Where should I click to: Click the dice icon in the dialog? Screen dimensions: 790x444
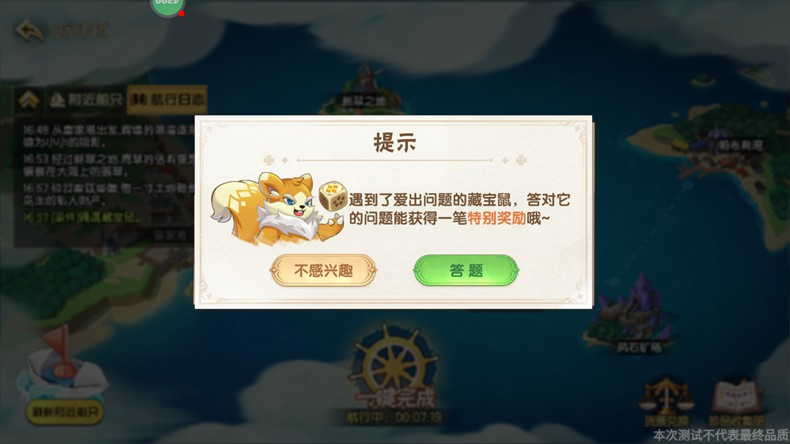[x=333, y=195]
